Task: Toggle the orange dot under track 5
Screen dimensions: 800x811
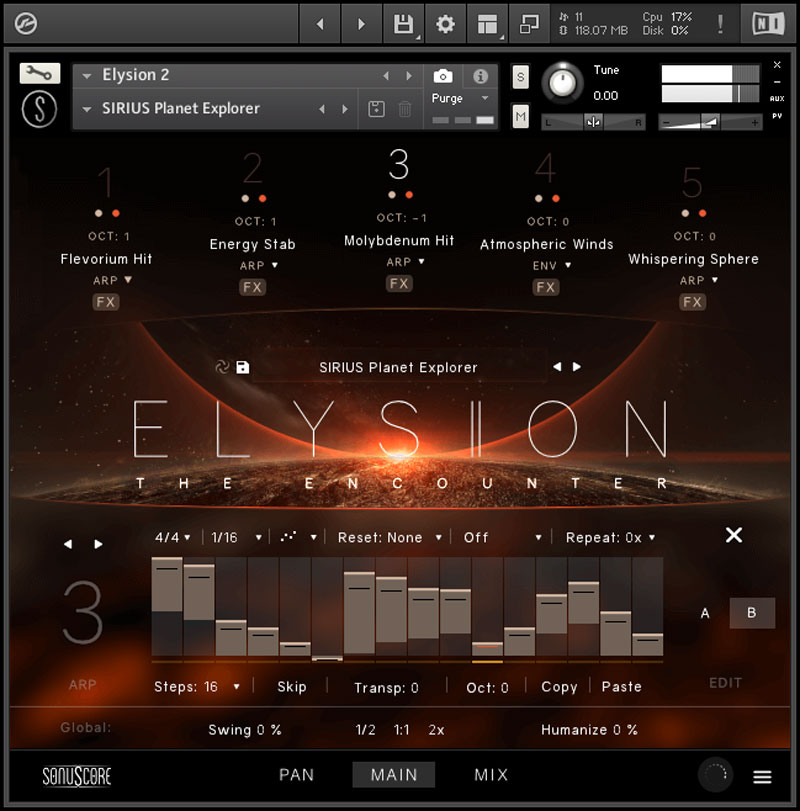Action: (702, 213)
